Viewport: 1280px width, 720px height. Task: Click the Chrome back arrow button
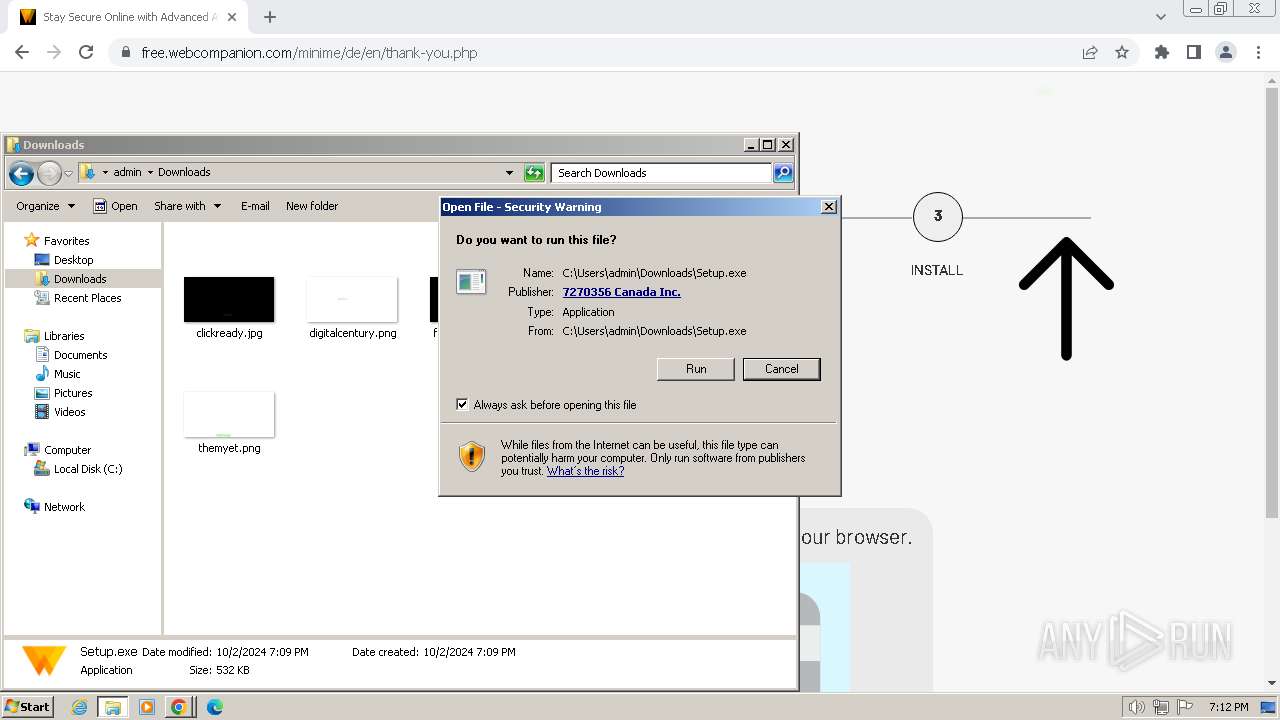22,53
